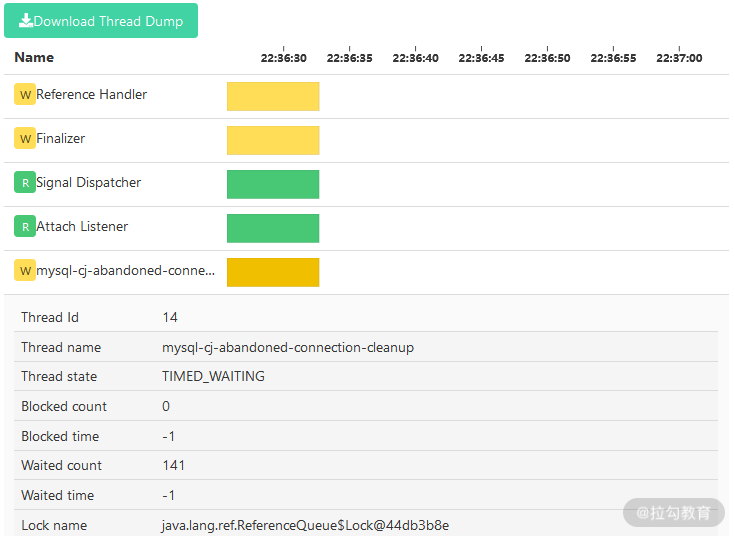Click the green timeline bar for Attach Listener

click(273, 228)
